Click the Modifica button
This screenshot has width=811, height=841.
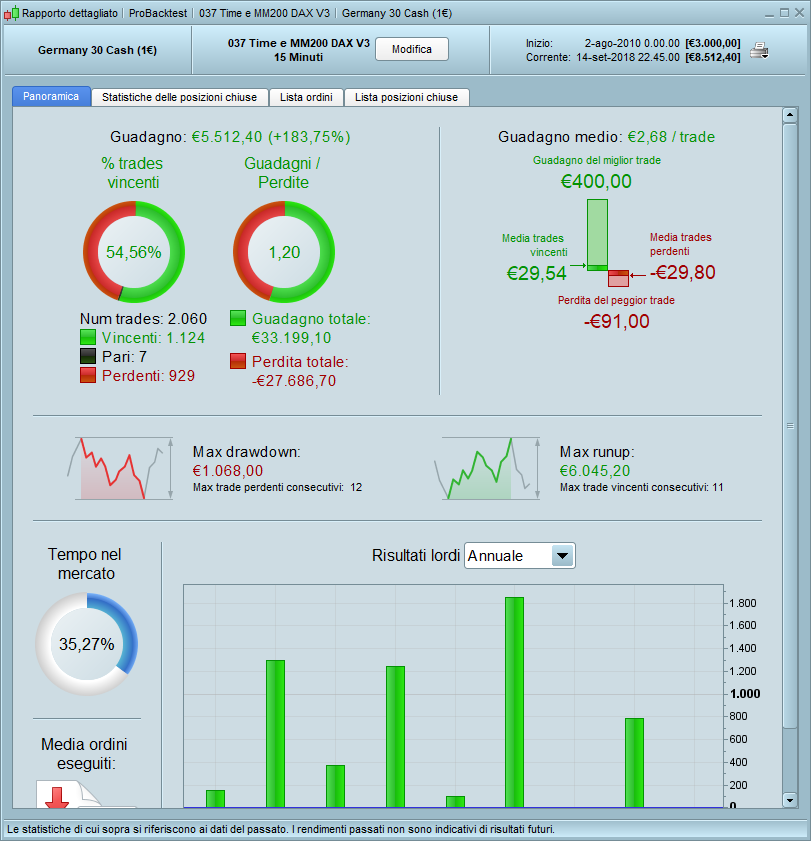[x=412, y=49]
